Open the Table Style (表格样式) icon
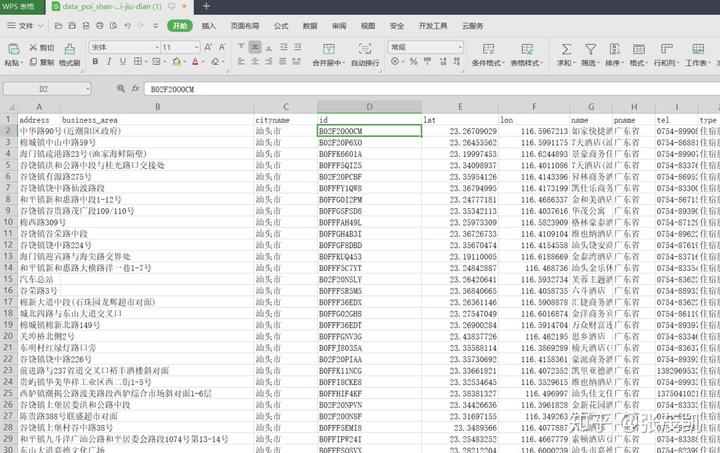 click(x=527, y=49)
